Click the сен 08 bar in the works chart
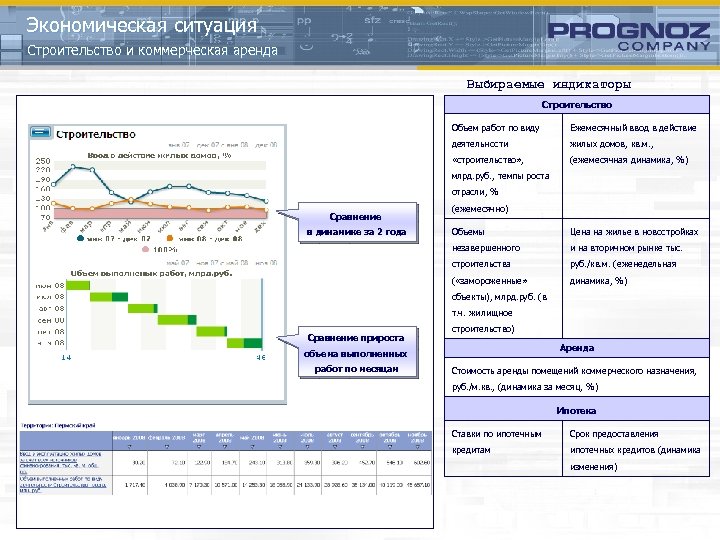The width and height of the screenshot is (720, 540). coord(177,320)
